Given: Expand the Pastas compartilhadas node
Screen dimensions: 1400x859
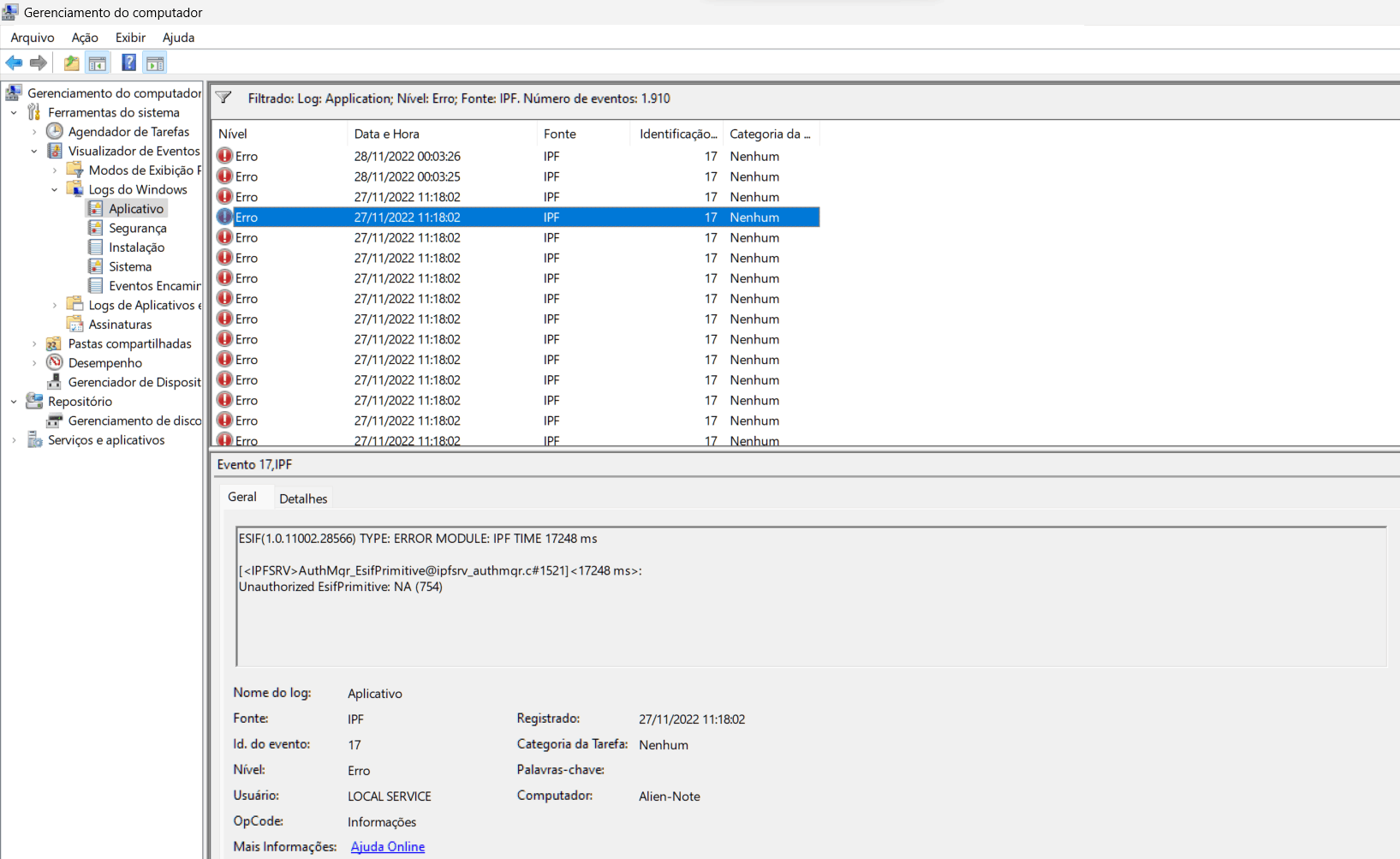Looking at the screenshot, I should 34,343.
